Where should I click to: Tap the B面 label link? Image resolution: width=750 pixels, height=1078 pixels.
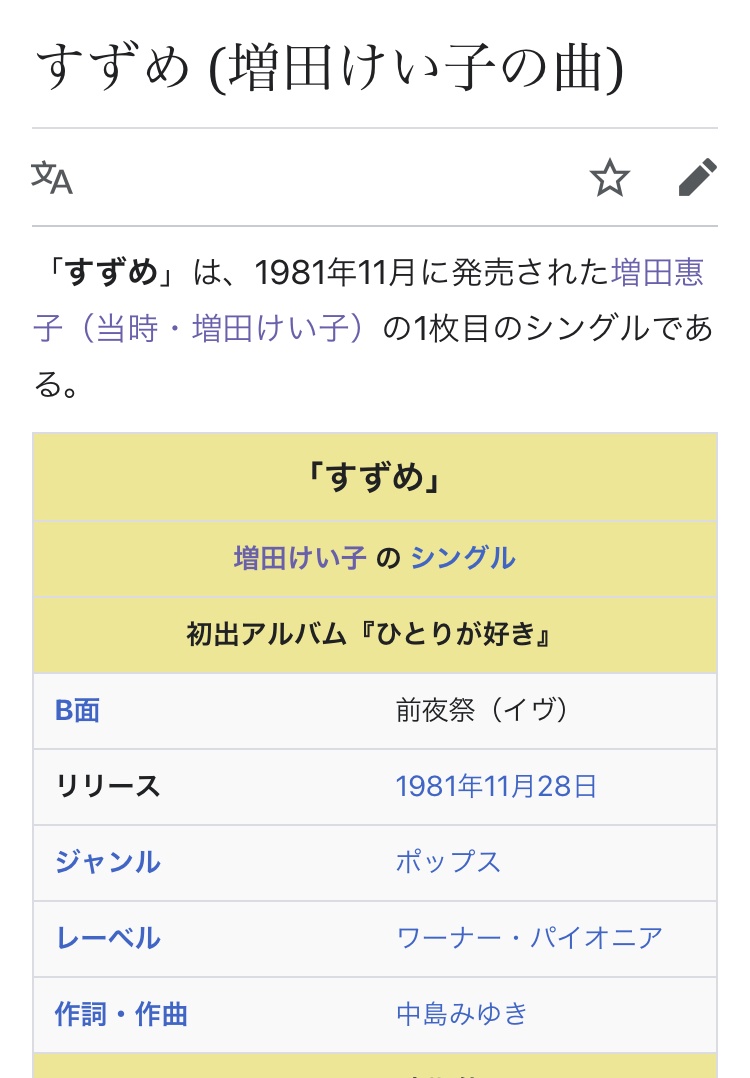77,711
